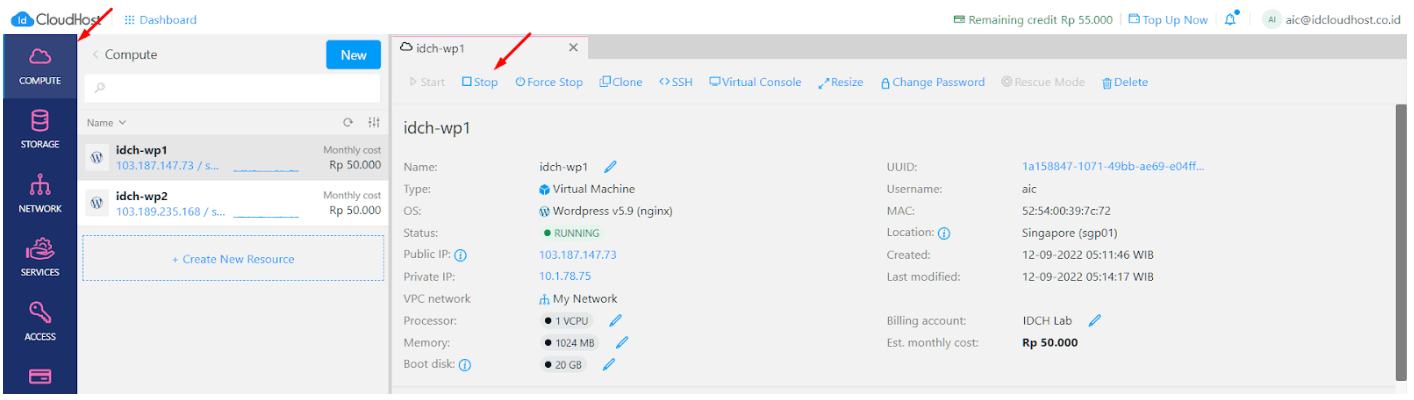The image size is (1414, 400).
Task: Edit the Processor 1 VCPU setting
Action: tap(616, 321)
